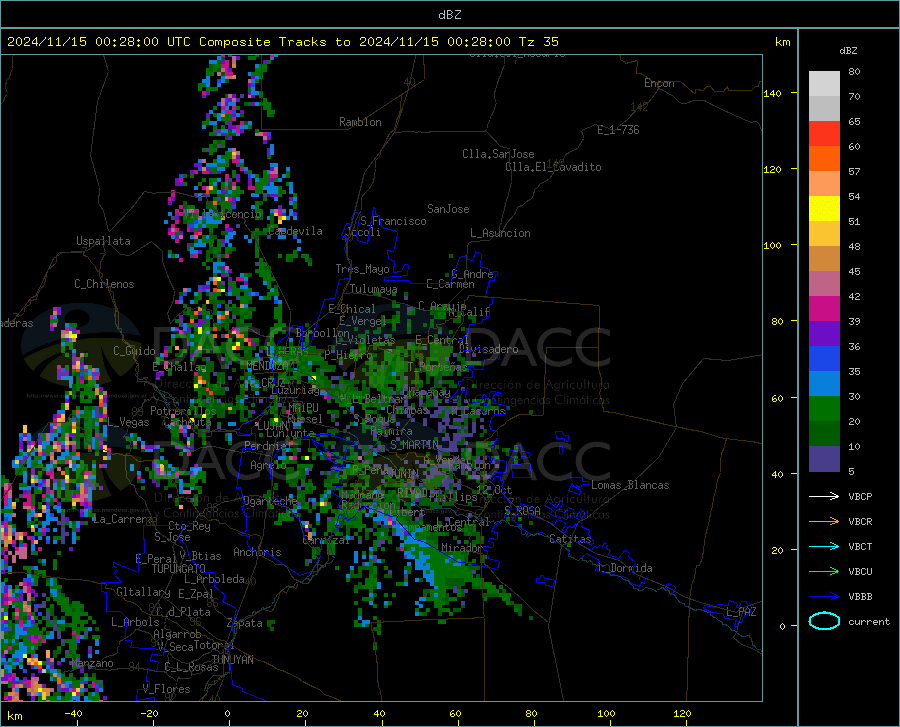Select the orange 57 dBZ color swatch
This screenshot has width=900, height=727.
(x=824, y=159)
